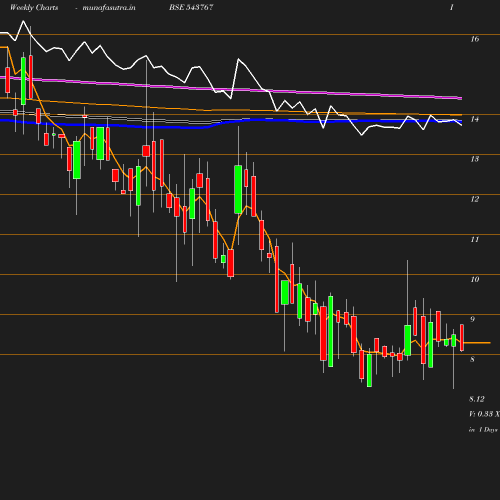
Task: Click the price axis label 11
Action: click(475, 239)
